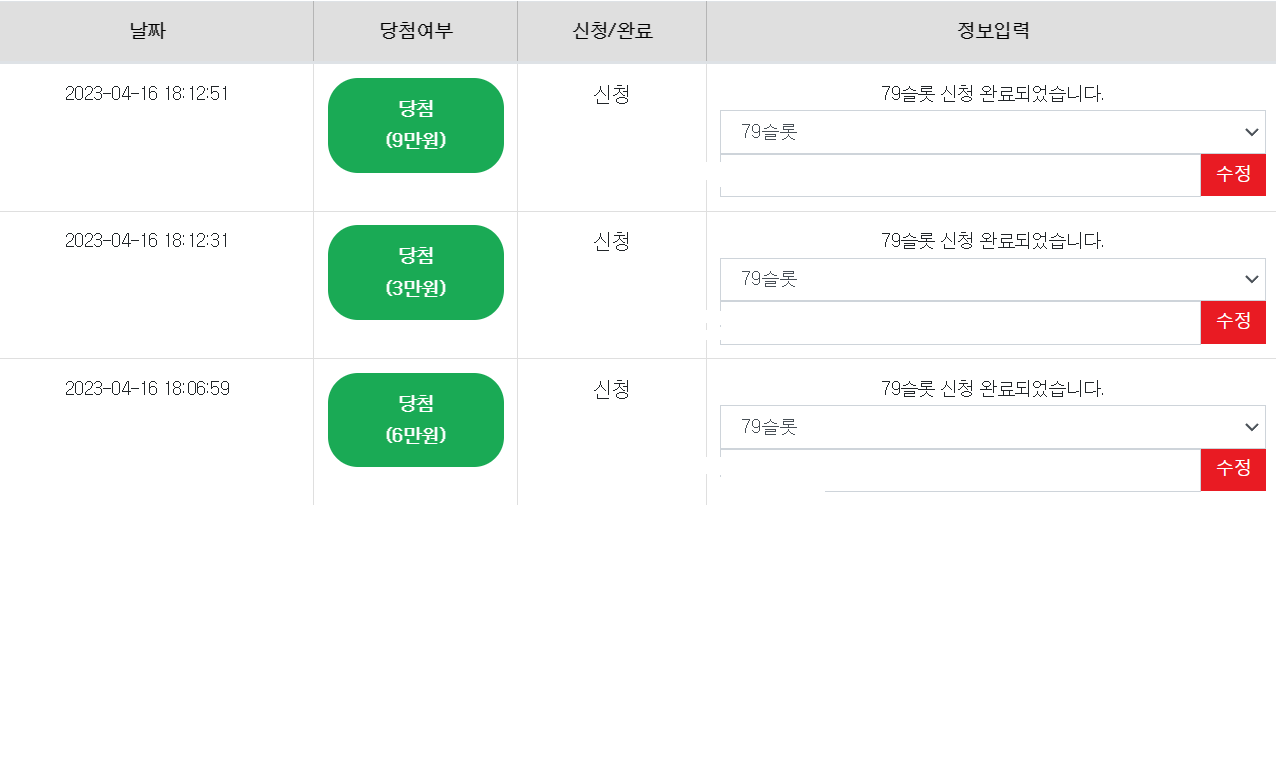
Task: Click the red 수정 button in the 6만원 row
Action: (1233, 469)
